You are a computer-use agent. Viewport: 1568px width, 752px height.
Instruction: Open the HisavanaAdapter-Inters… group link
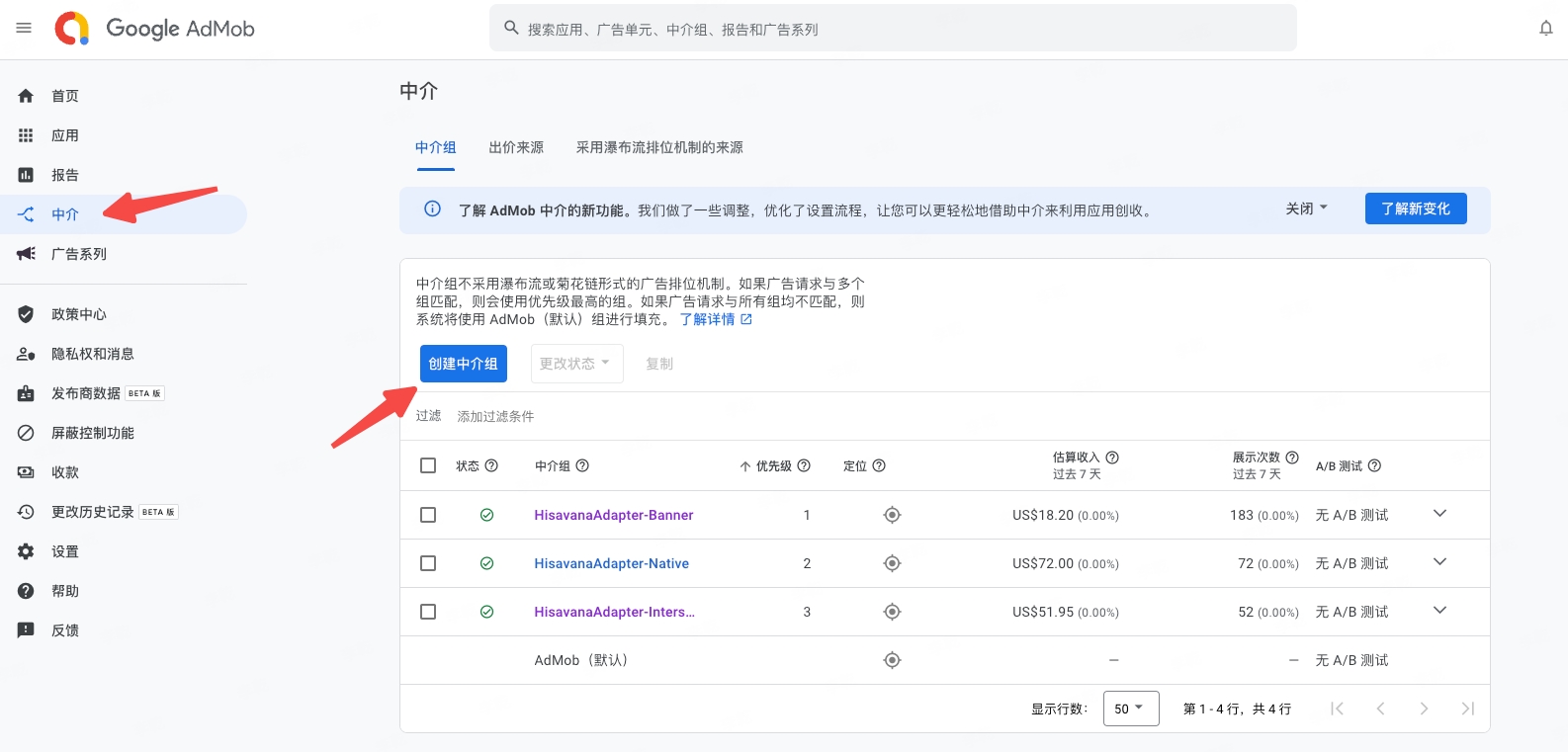(x=615, y=612)
